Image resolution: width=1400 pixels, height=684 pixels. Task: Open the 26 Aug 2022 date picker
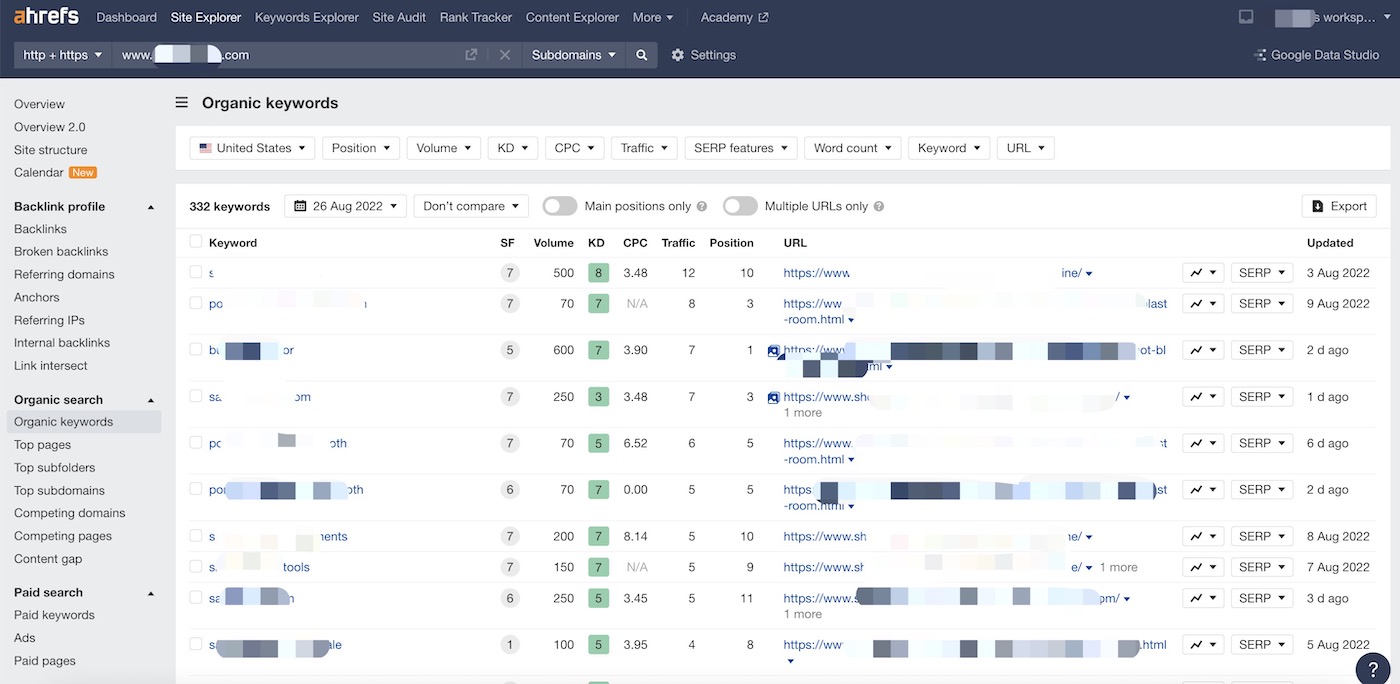(346, 206)
